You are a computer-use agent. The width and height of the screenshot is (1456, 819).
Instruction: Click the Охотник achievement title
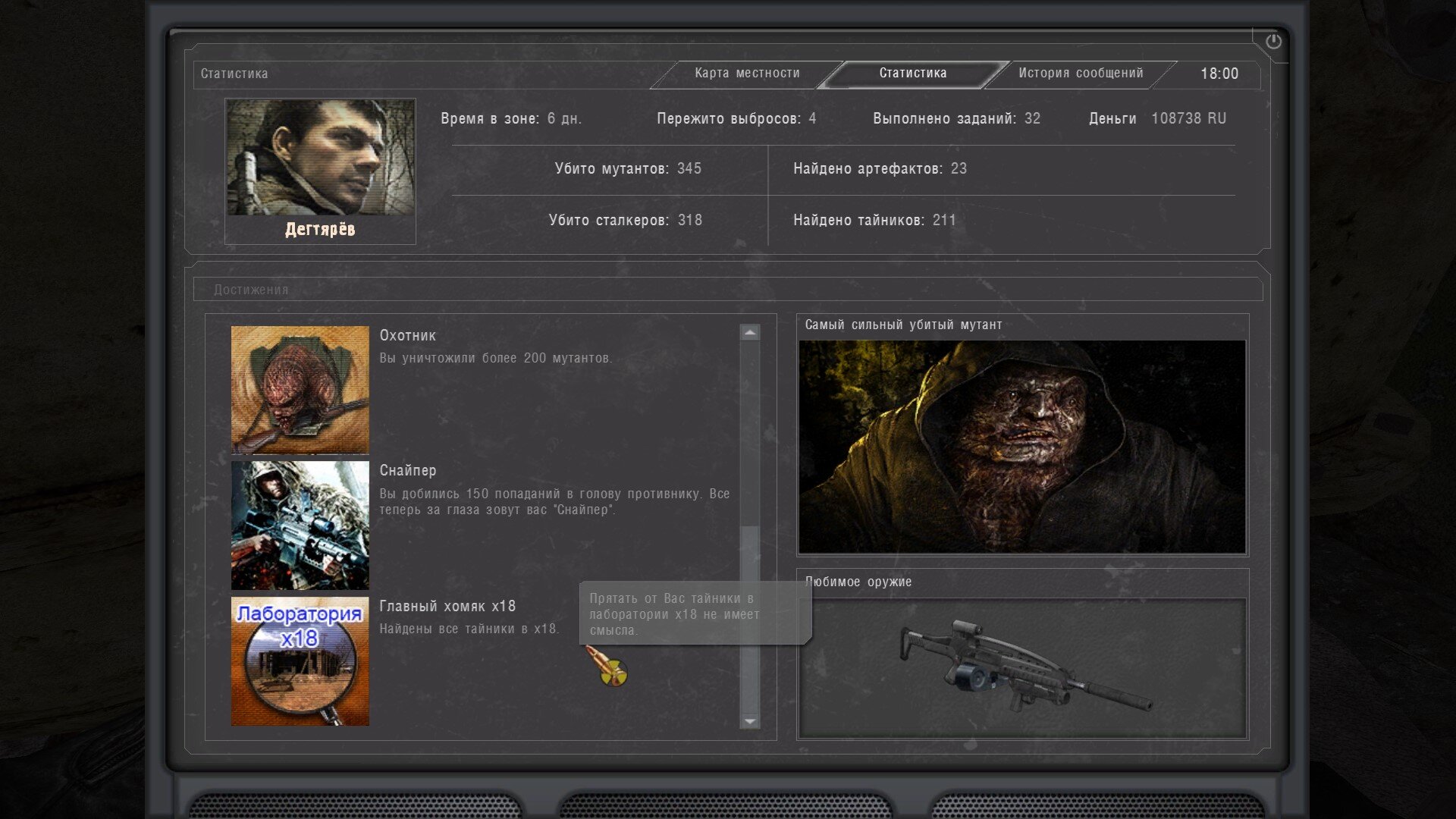408,335
